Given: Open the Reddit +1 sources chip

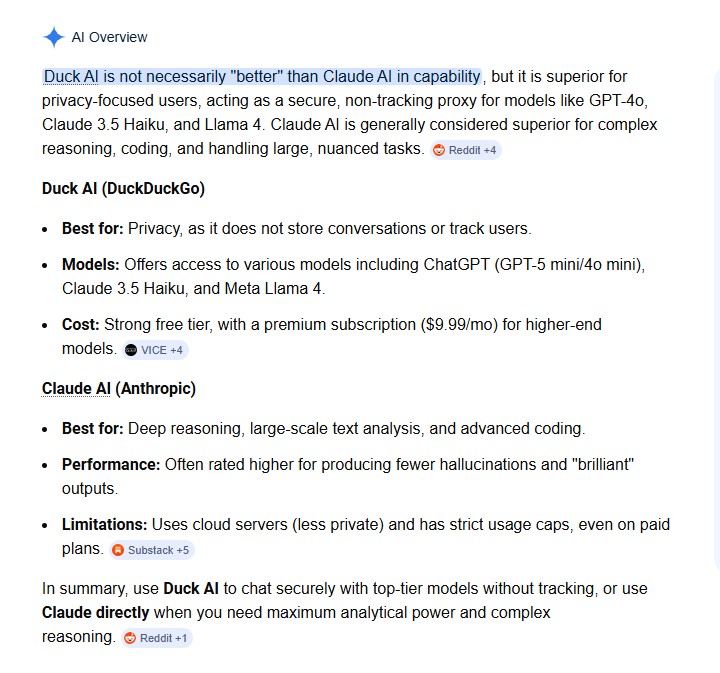Looking at the screenshot, I should pos(156,638).
